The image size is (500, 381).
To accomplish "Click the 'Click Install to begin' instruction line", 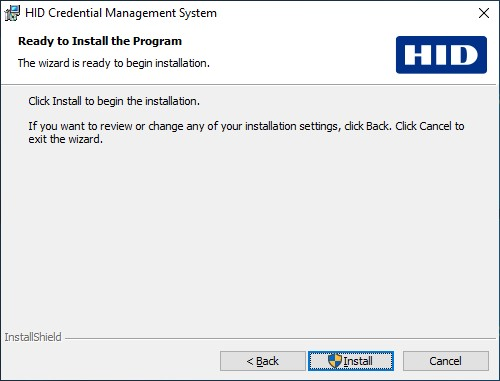I will [114, 101].
